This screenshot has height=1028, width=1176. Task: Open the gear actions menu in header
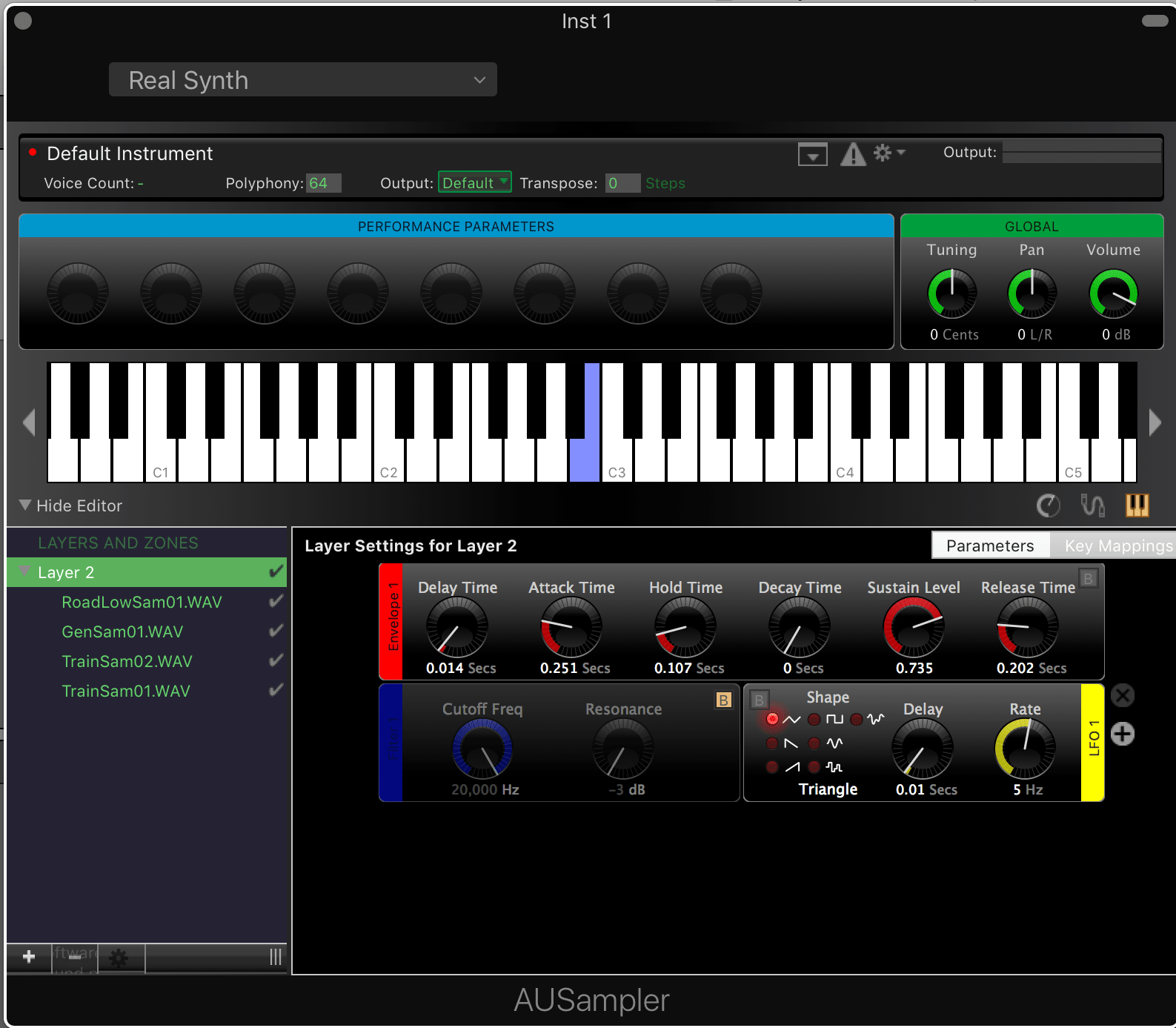[888, 153]
